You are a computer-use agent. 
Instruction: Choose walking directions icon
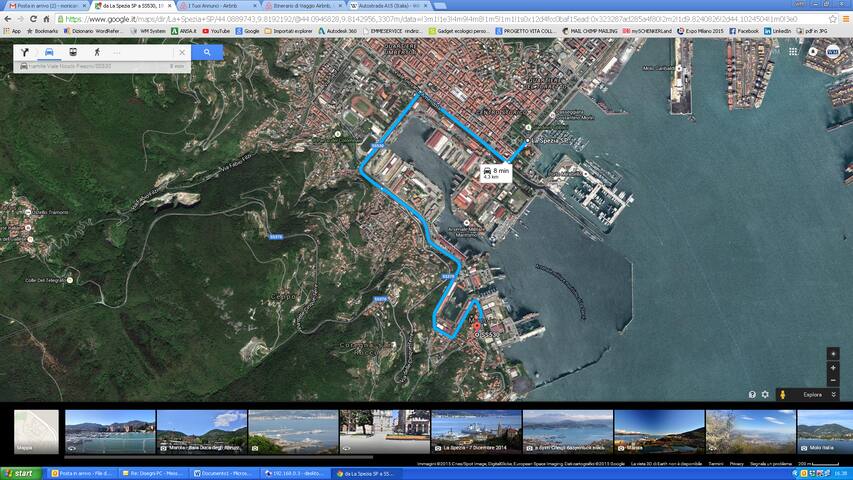[x=97, y=52]
